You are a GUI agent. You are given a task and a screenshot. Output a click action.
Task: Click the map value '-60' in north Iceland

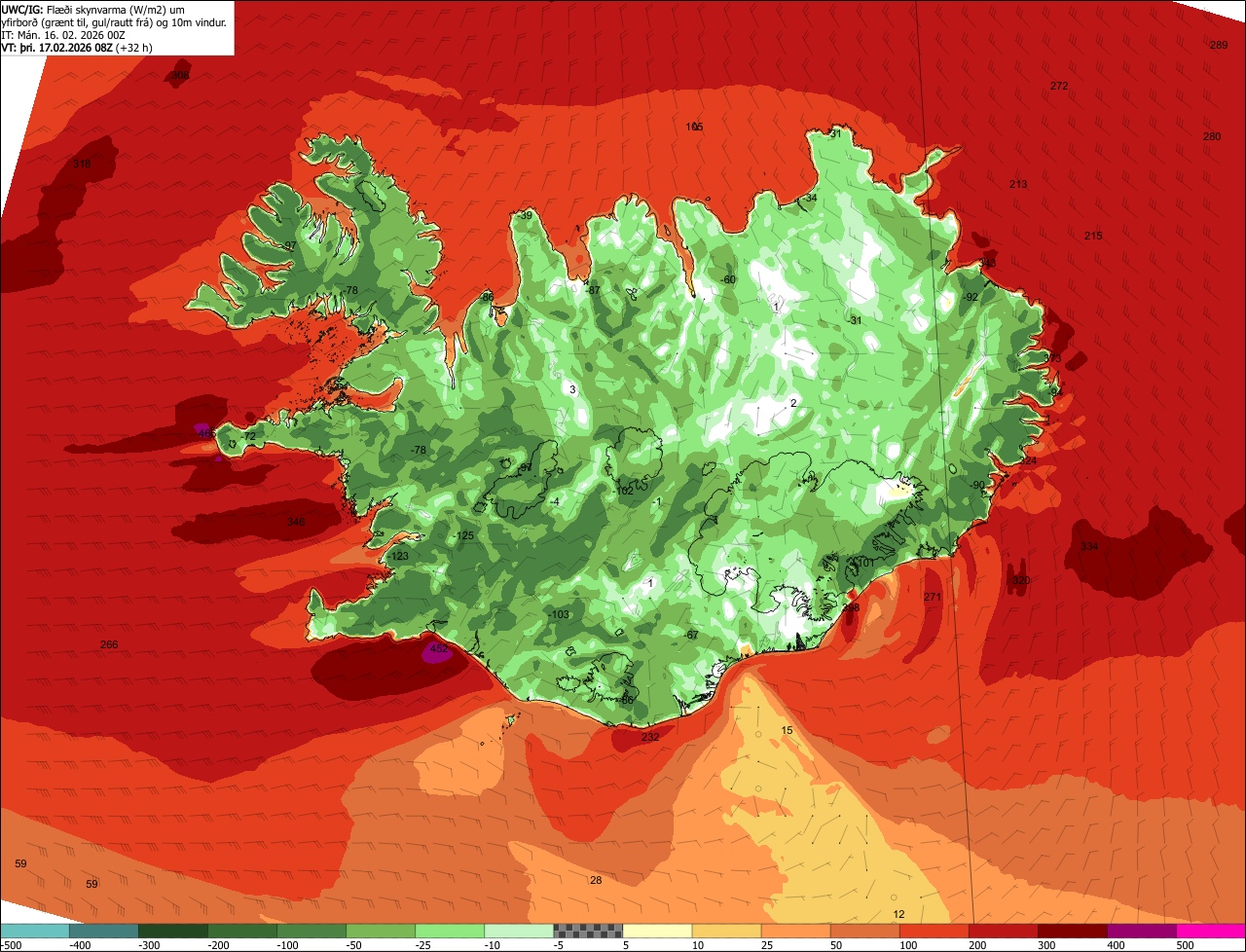tap(727, 279)
